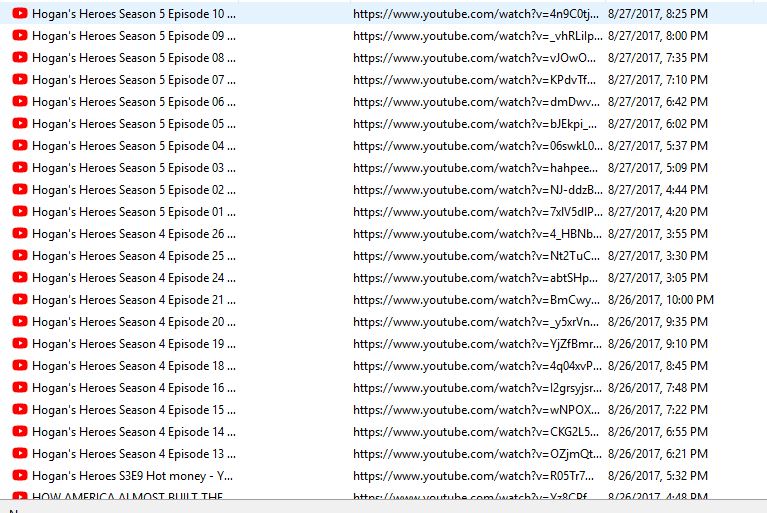
Task: Click YouTube icon for Season 5 Episode 09
Action: [20, 35]
